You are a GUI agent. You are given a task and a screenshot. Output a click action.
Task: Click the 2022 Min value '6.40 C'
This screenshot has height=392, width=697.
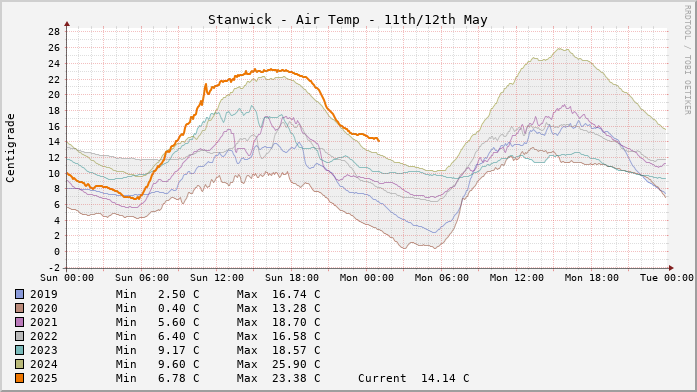(x=179, y=336)
